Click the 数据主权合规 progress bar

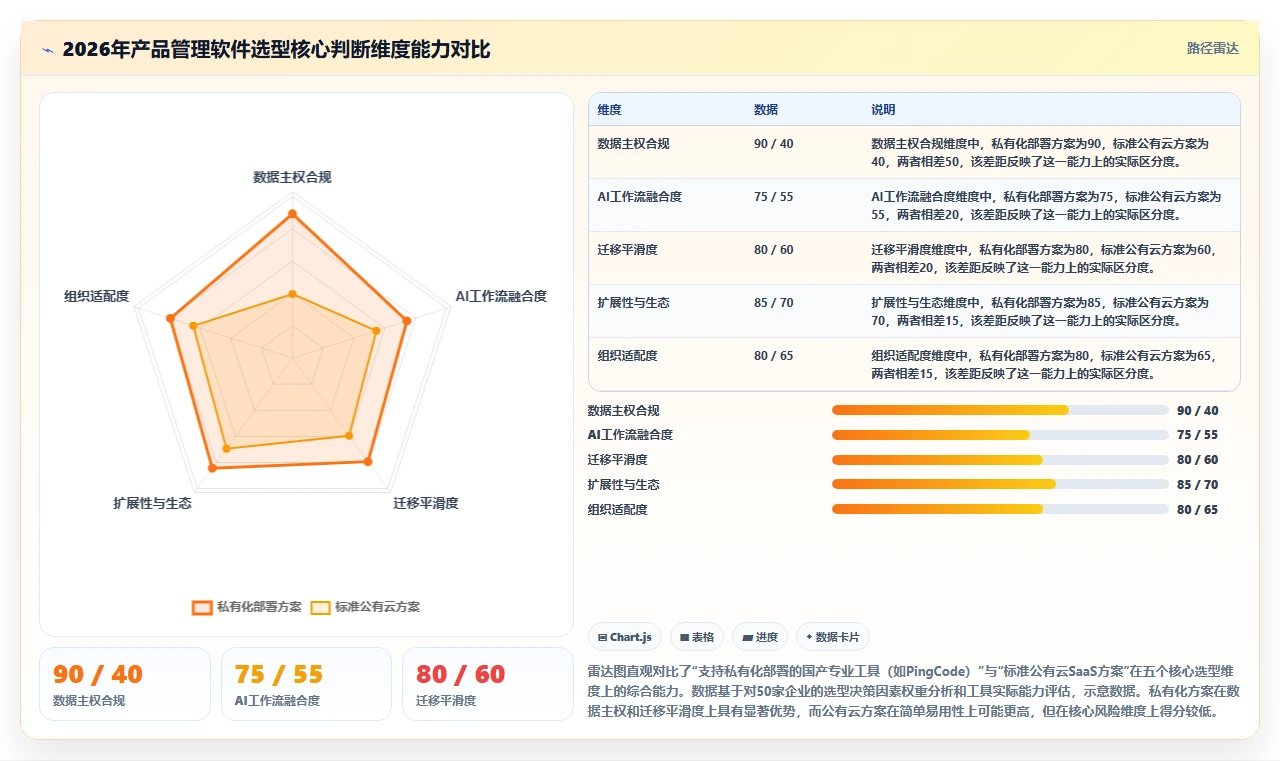pyautogui.click(x=1000, y=410)
